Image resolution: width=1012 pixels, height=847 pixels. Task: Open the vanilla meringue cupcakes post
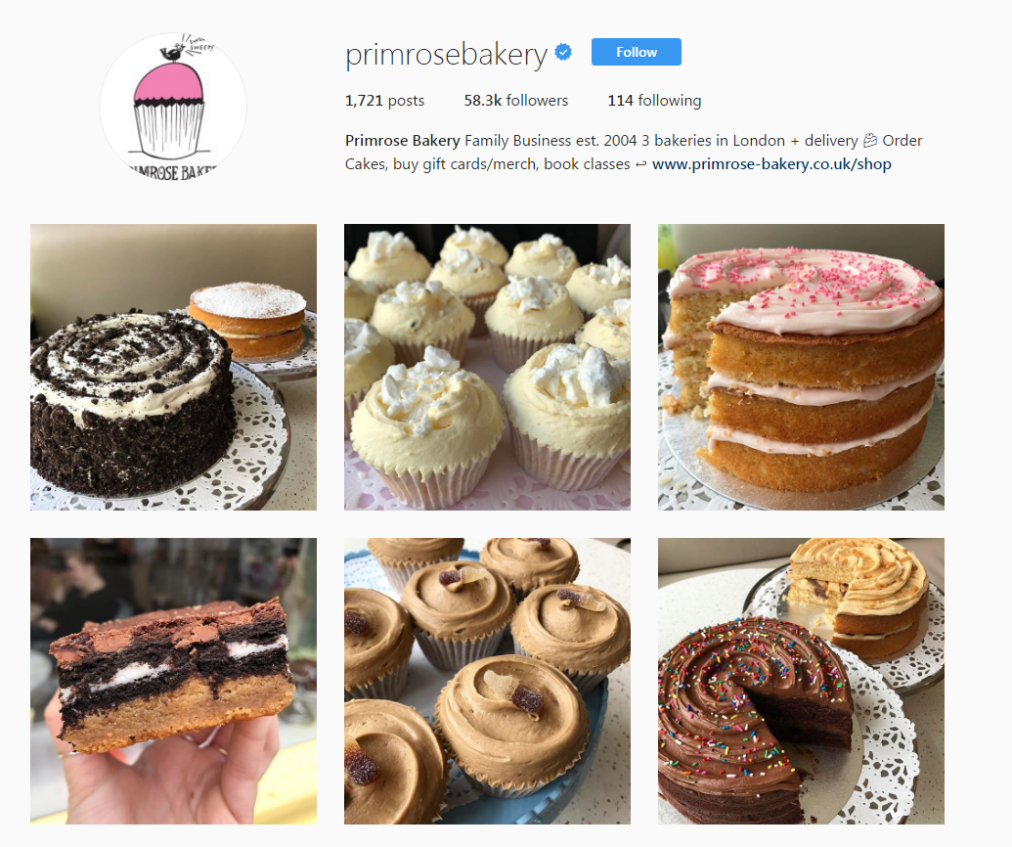[487, 367]
